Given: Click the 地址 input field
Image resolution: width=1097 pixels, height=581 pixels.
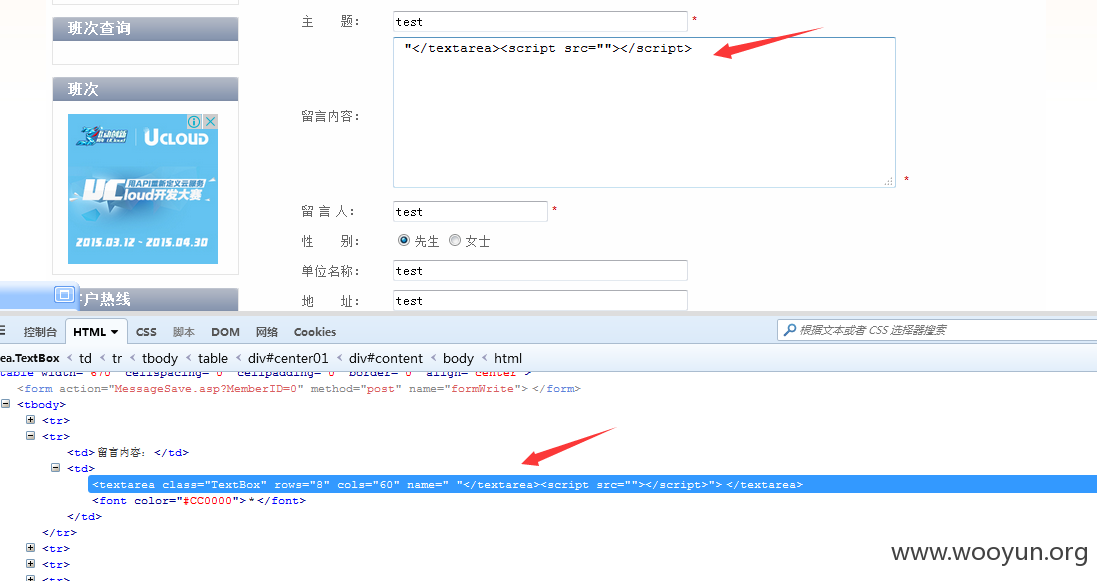Looking at the screenshot, I should (x=540, y=300).
